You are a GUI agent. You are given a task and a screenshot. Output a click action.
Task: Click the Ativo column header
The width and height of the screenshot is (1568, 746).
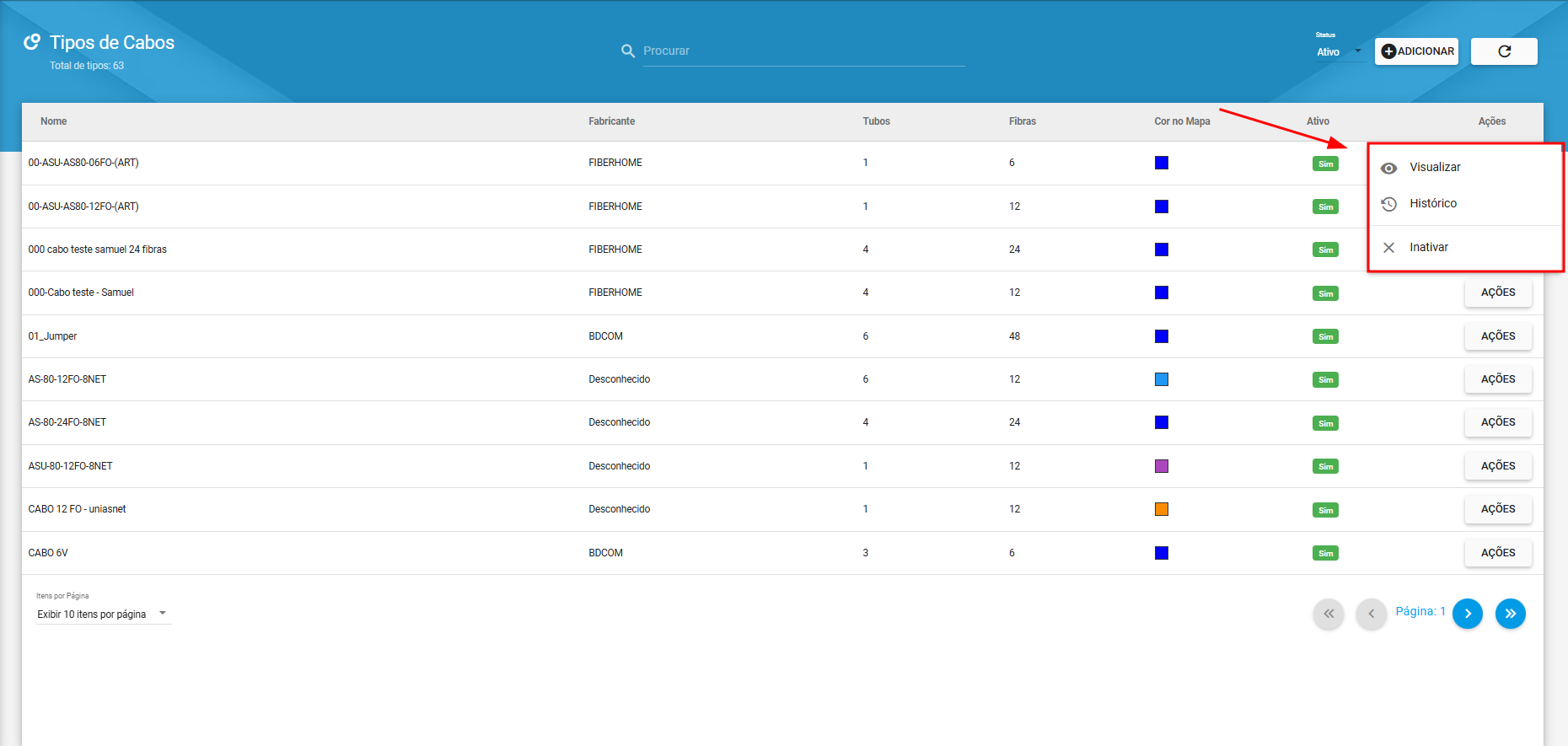click(x=1318, y=121)
